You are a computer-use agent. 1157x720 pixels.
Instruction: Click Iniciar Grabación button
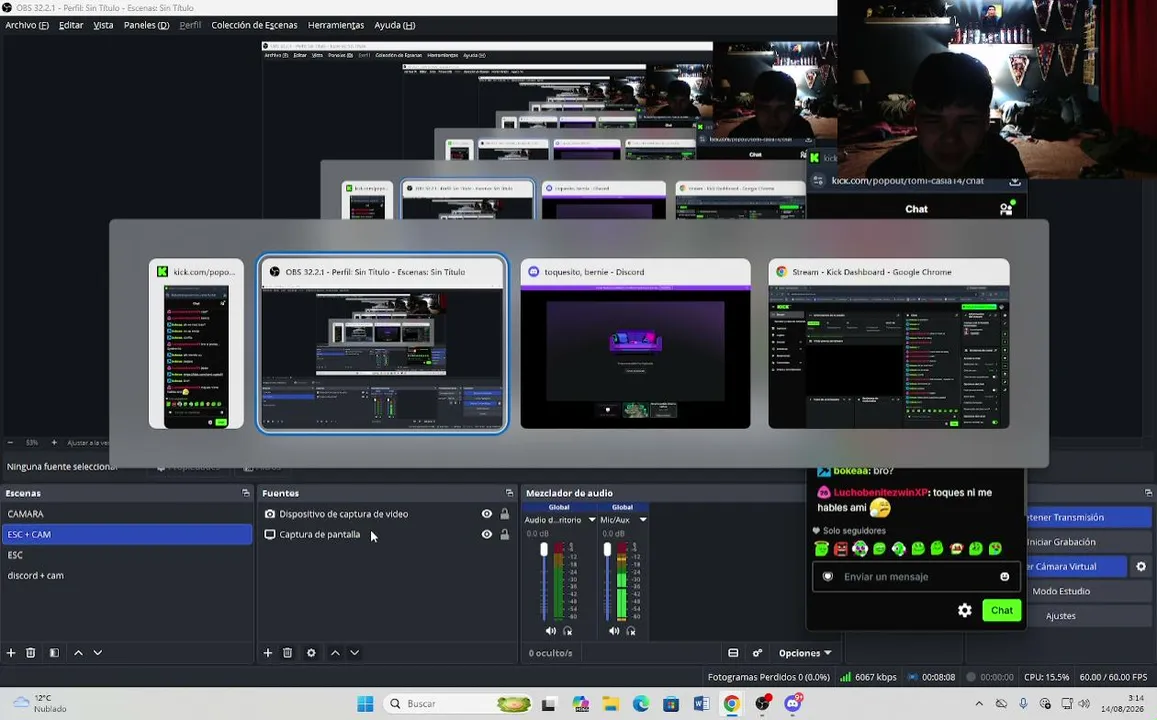(x=1089, y=541)
